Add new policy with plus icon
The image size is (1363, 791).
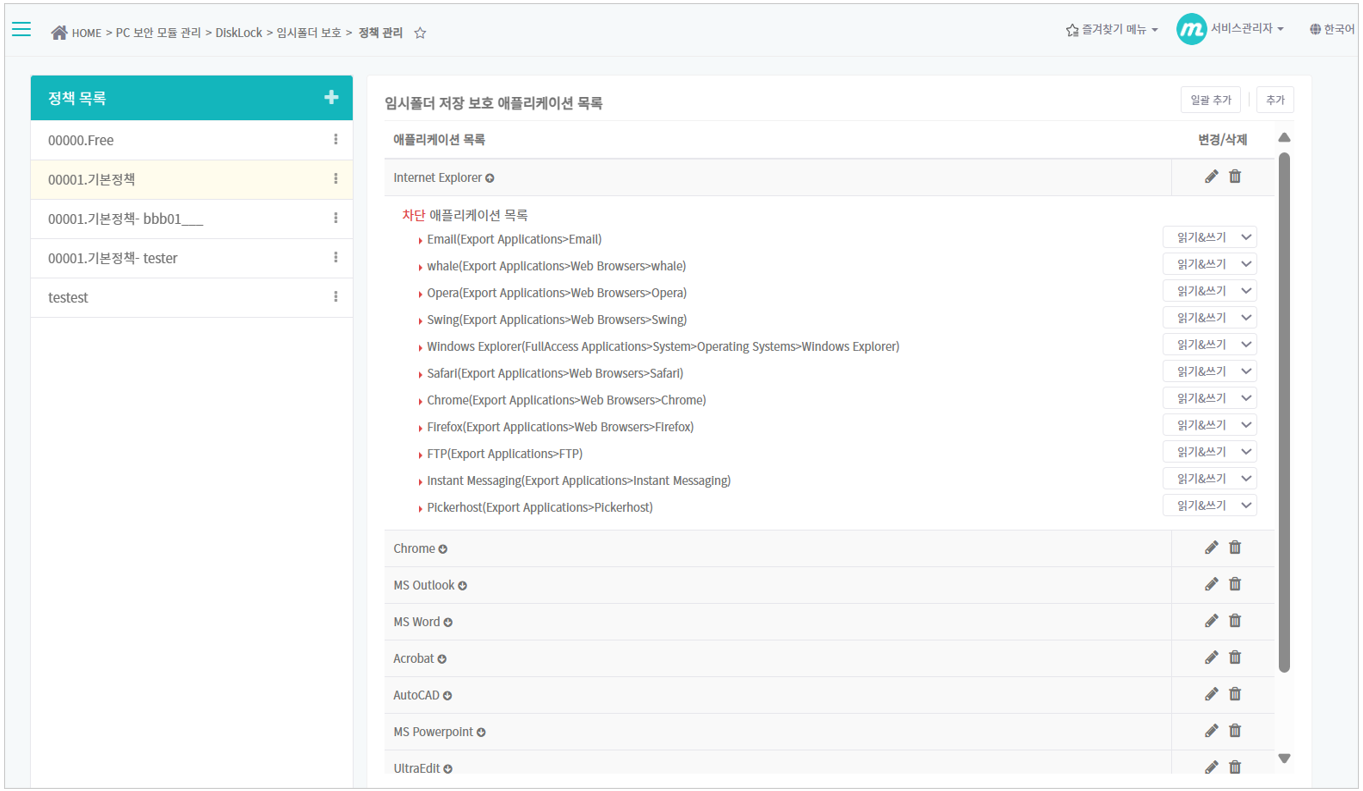tap(331, 97)
